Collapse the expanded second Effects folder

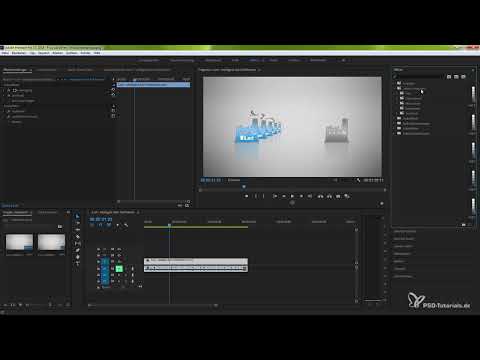point(395,89)
